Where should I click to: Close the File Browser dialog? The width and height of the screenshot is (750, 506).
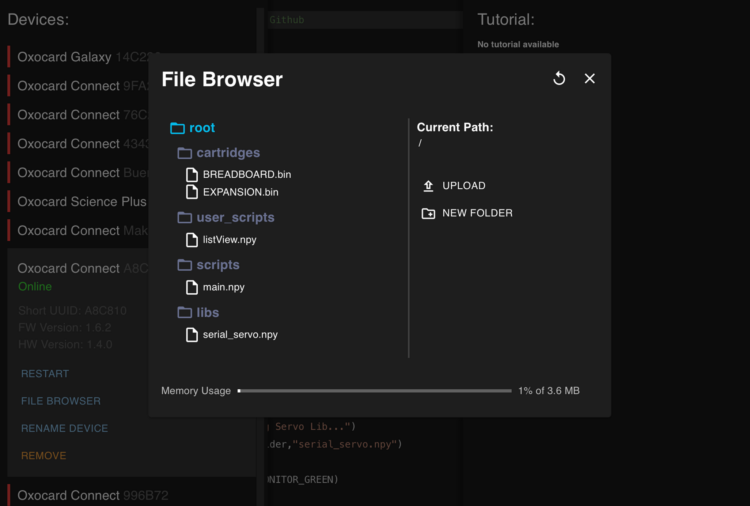[590, 79]
